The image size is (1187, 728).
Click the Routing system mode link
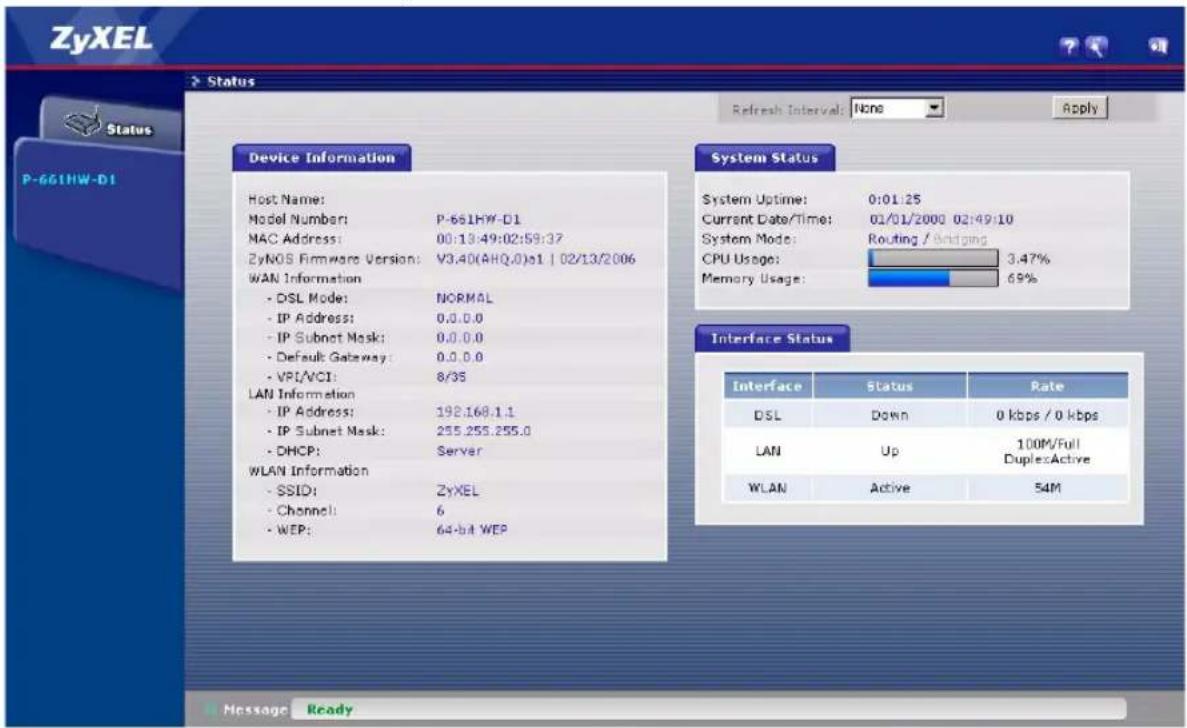[x=893, y=239]
